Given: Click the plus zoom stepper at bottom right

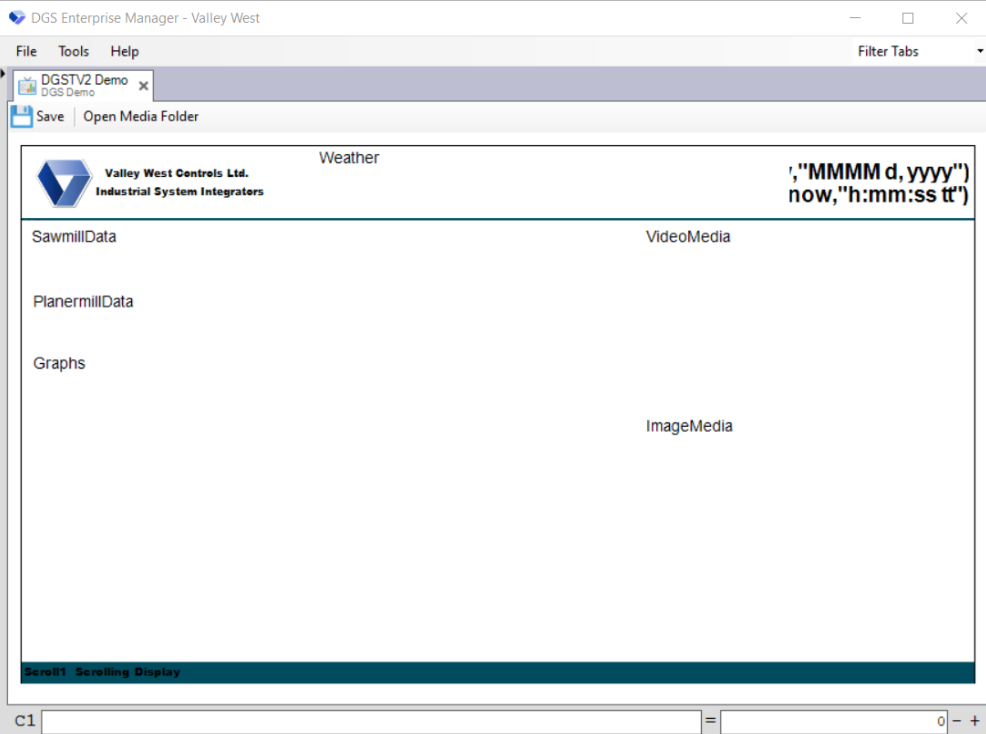Looking at the screenshot, I should point(975,720).
